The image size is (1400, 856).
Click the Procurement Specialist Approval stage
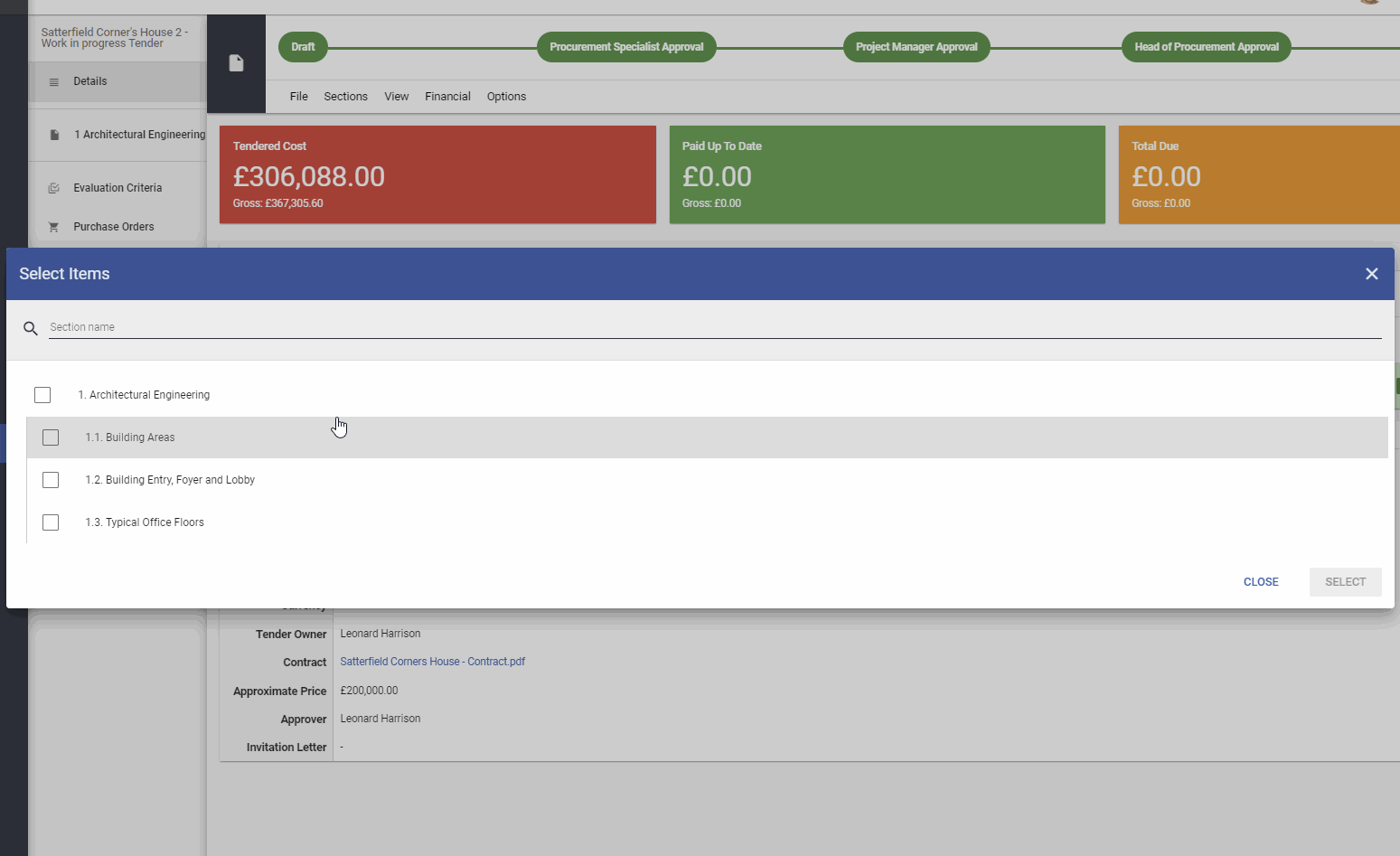pos(626,47)
